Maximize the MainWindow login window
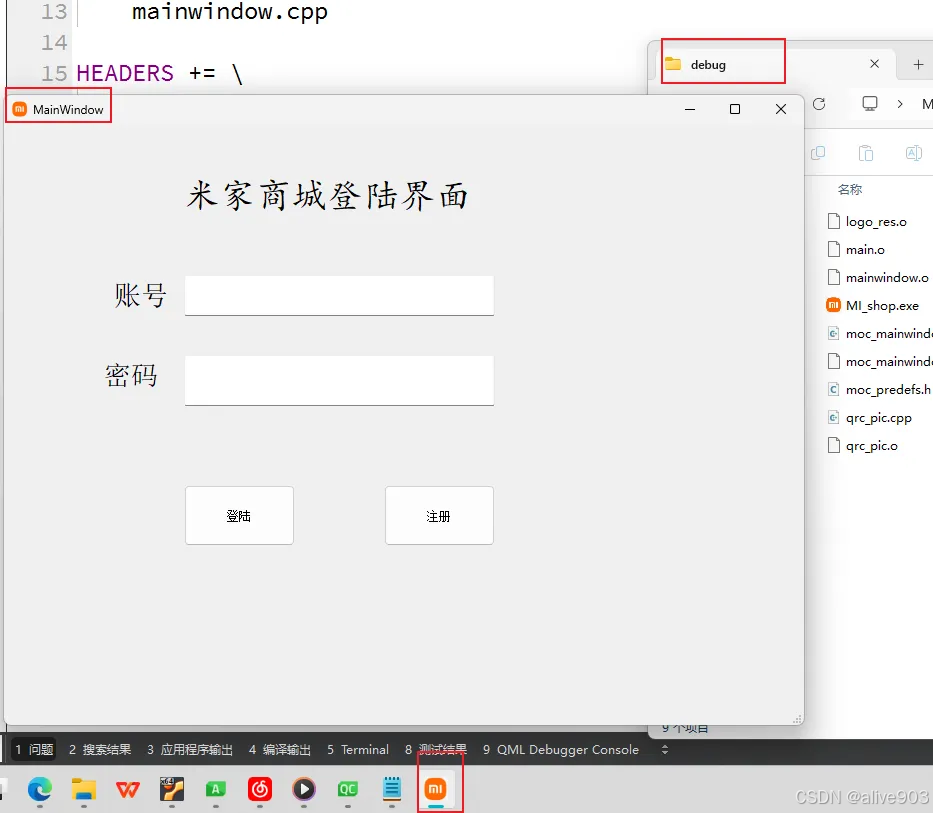Screen dimensions: 933x813 735,109
